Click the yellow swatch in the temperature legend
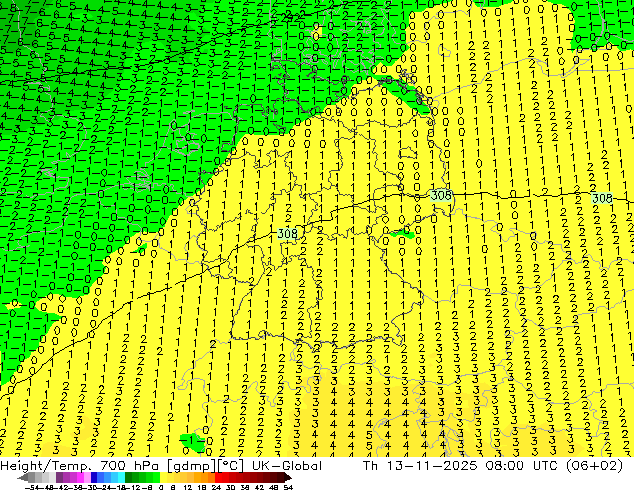The height and width of the screenshot is (490, 634). pyautogui.click(x=163, y=477)
